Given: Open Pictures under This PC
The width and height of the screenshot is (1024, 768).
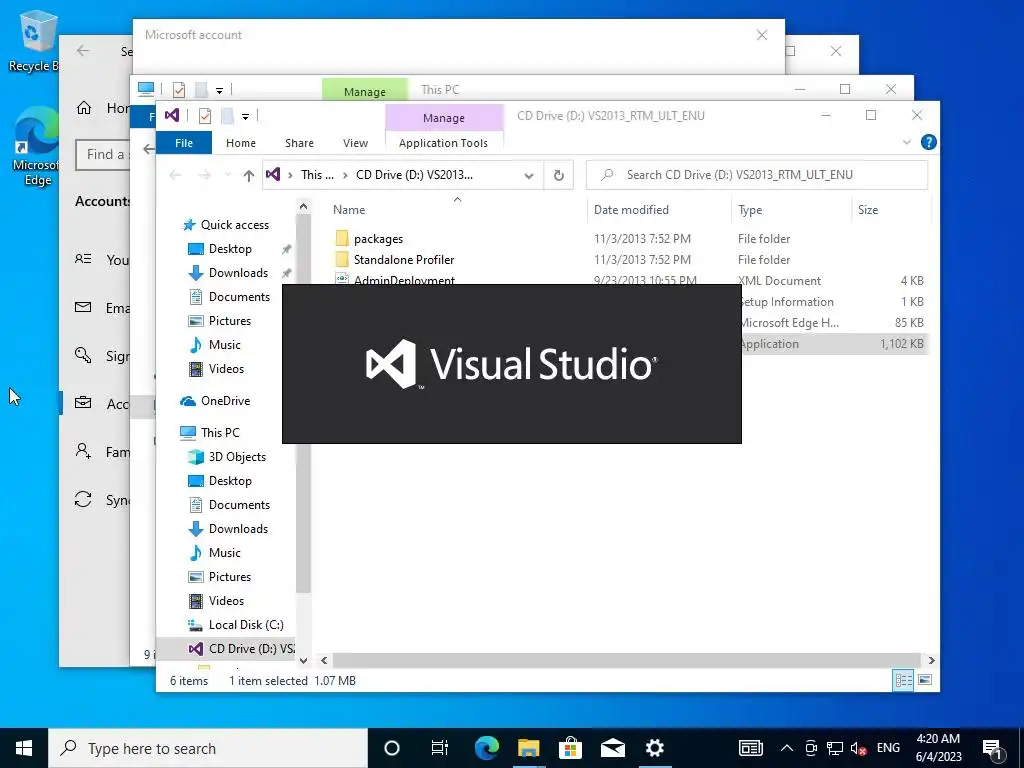Looking at the screenshot, I should (x=229, y=577).
